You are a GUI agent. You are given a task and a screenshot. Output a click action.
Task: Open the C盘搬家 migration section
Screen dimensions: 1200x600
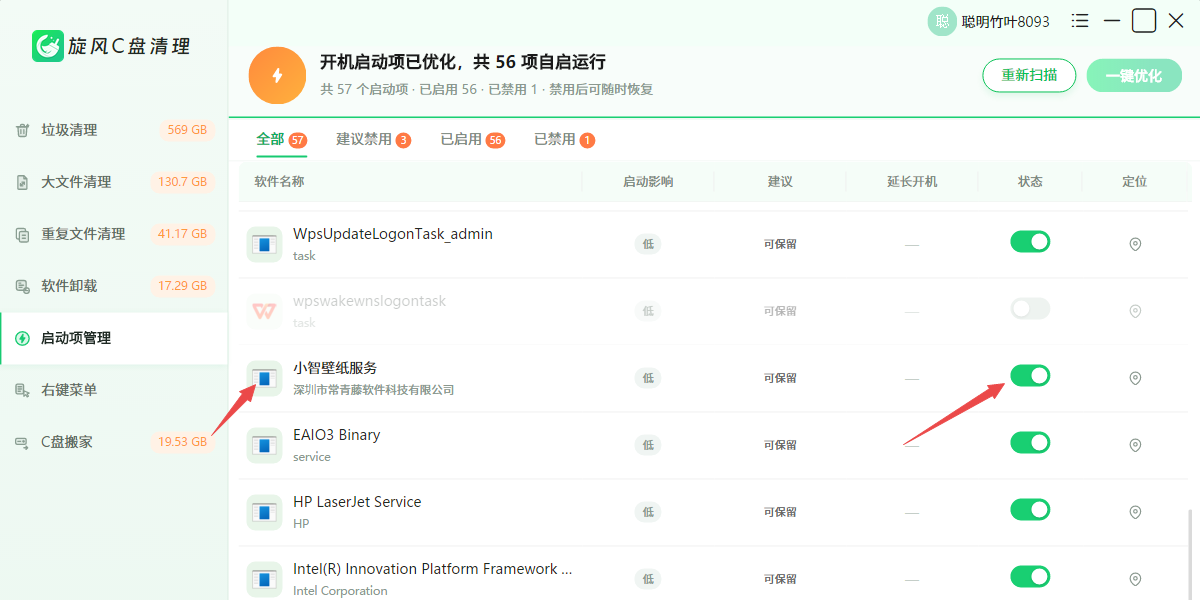113,442
